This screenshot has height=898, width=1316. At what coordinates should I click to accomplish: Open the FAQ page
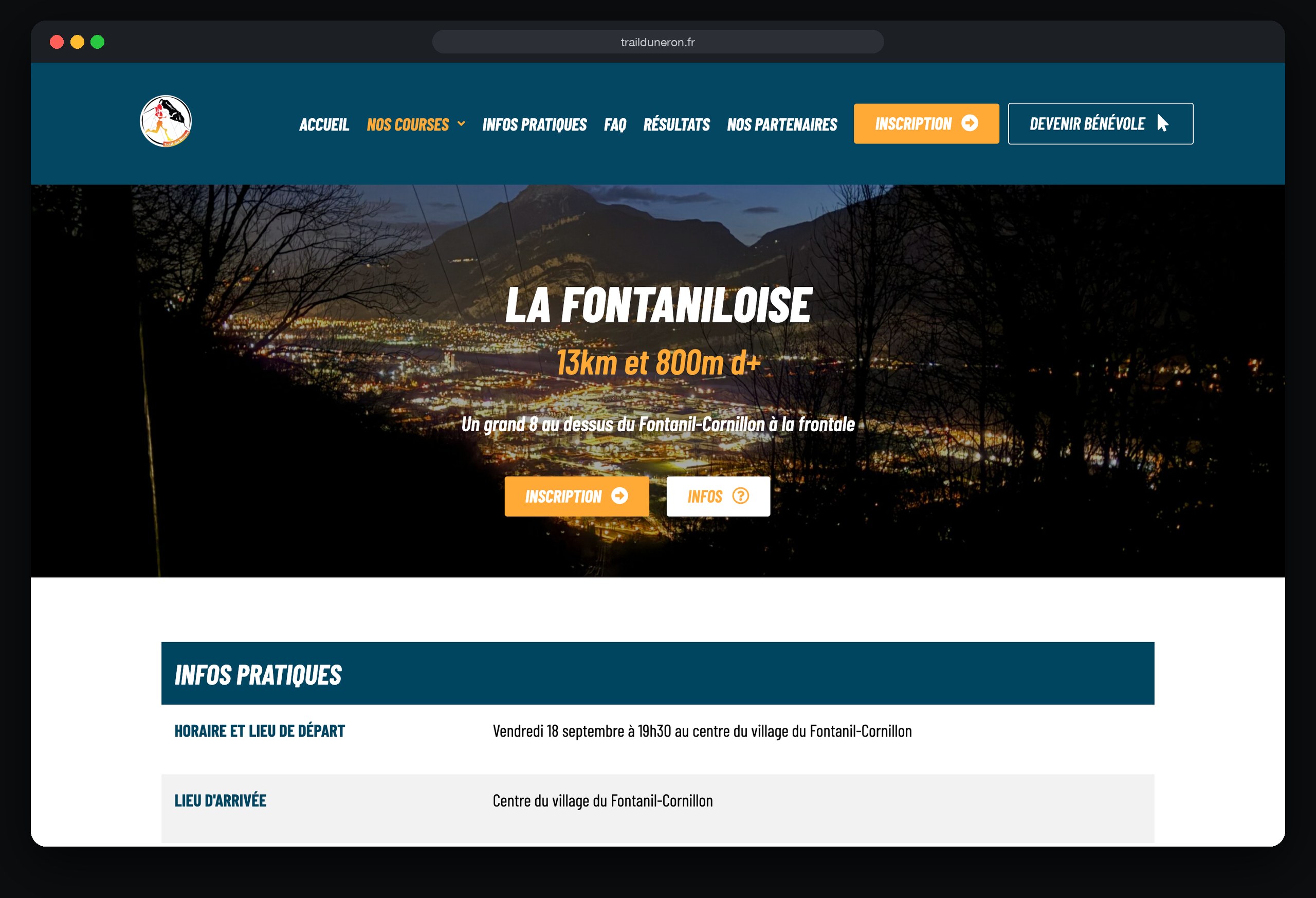(615, 124)
